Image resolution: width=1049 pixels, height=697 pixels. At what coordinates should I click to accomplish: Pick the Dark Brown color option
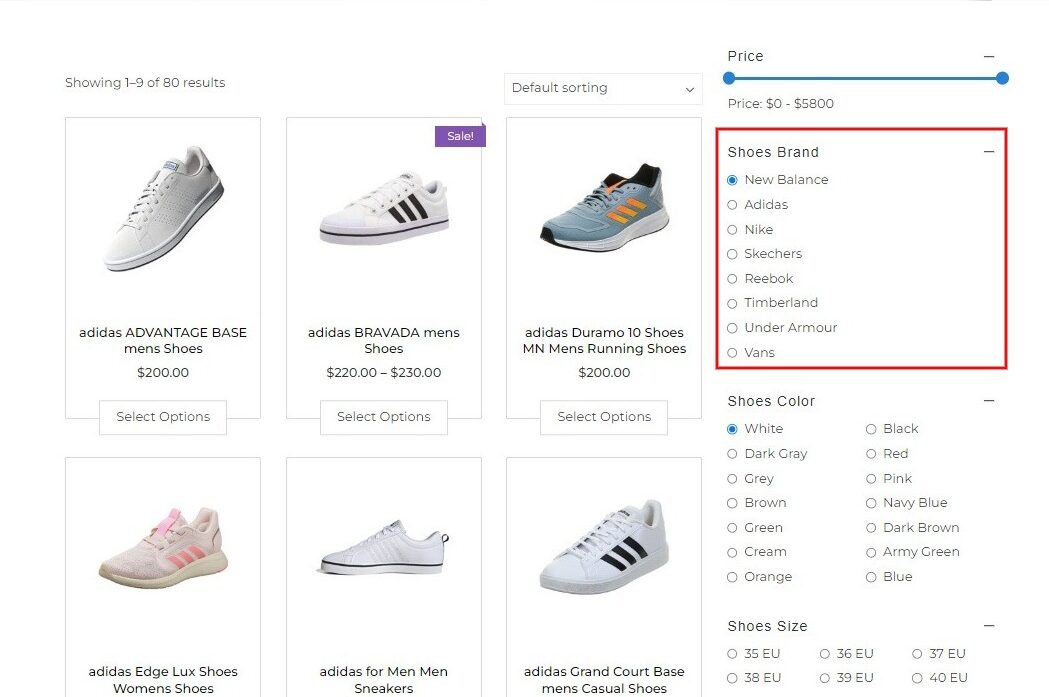(x=870, y=528)
